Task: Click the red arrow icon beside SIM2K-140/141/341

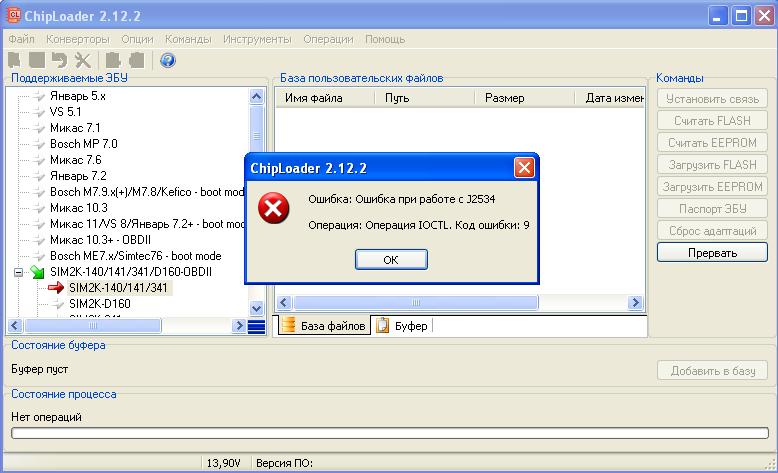Action: [56, 287]
